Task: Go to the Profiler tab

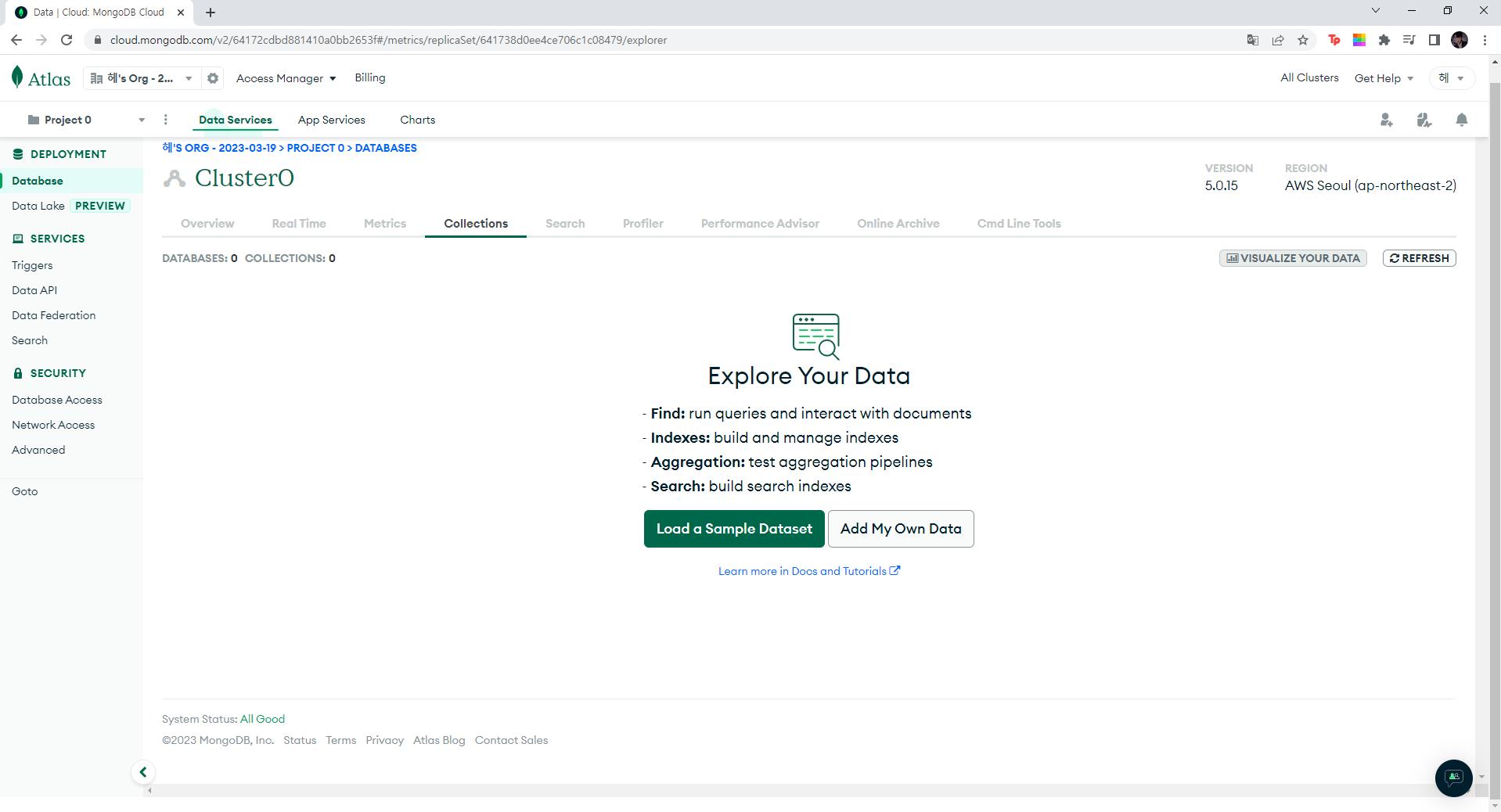Action: tap(643, 224)
